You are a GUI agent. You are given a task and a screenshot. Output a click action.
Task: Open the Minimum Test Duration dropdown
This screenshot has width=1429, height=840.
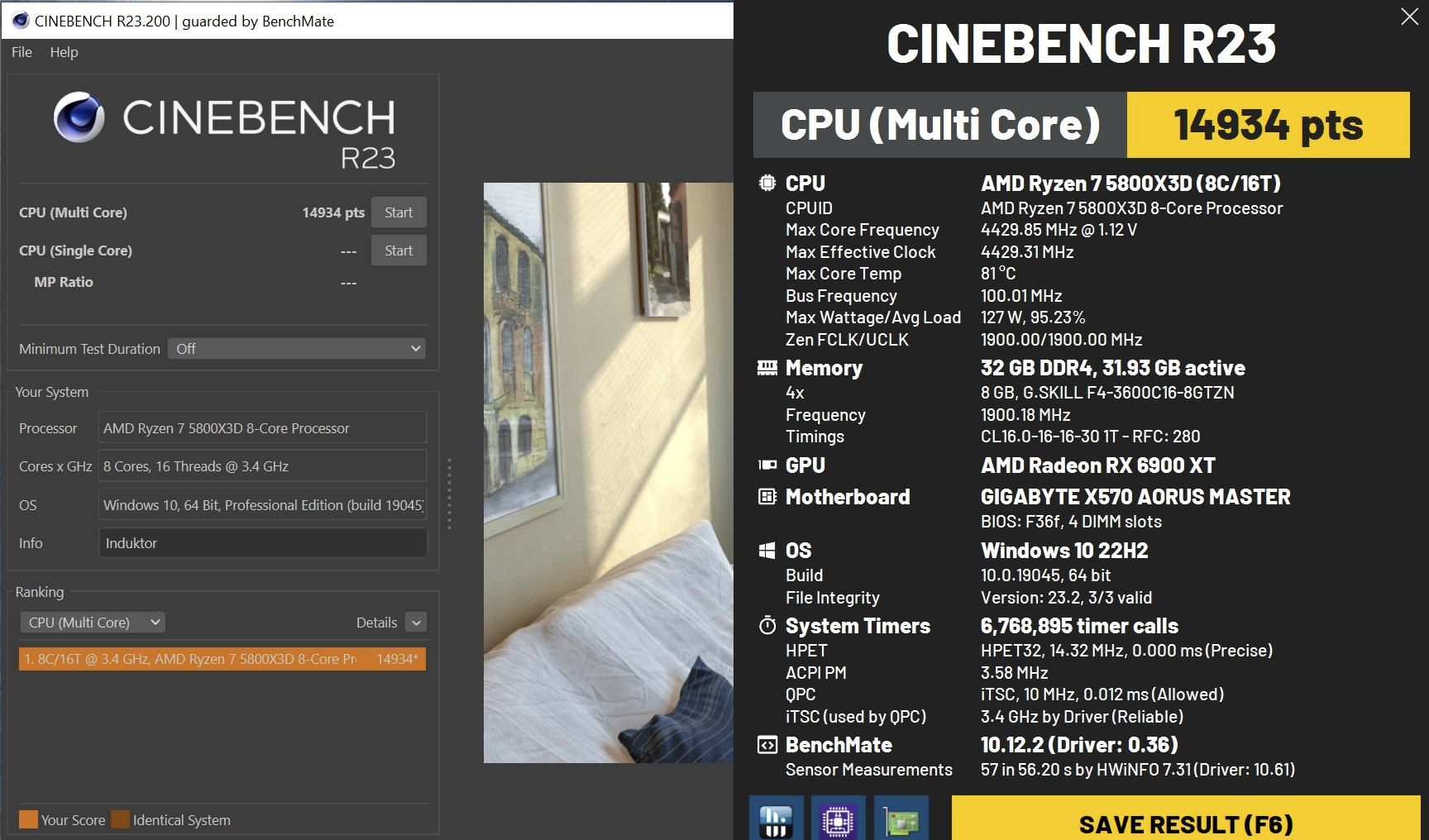[x=297, y=349]
